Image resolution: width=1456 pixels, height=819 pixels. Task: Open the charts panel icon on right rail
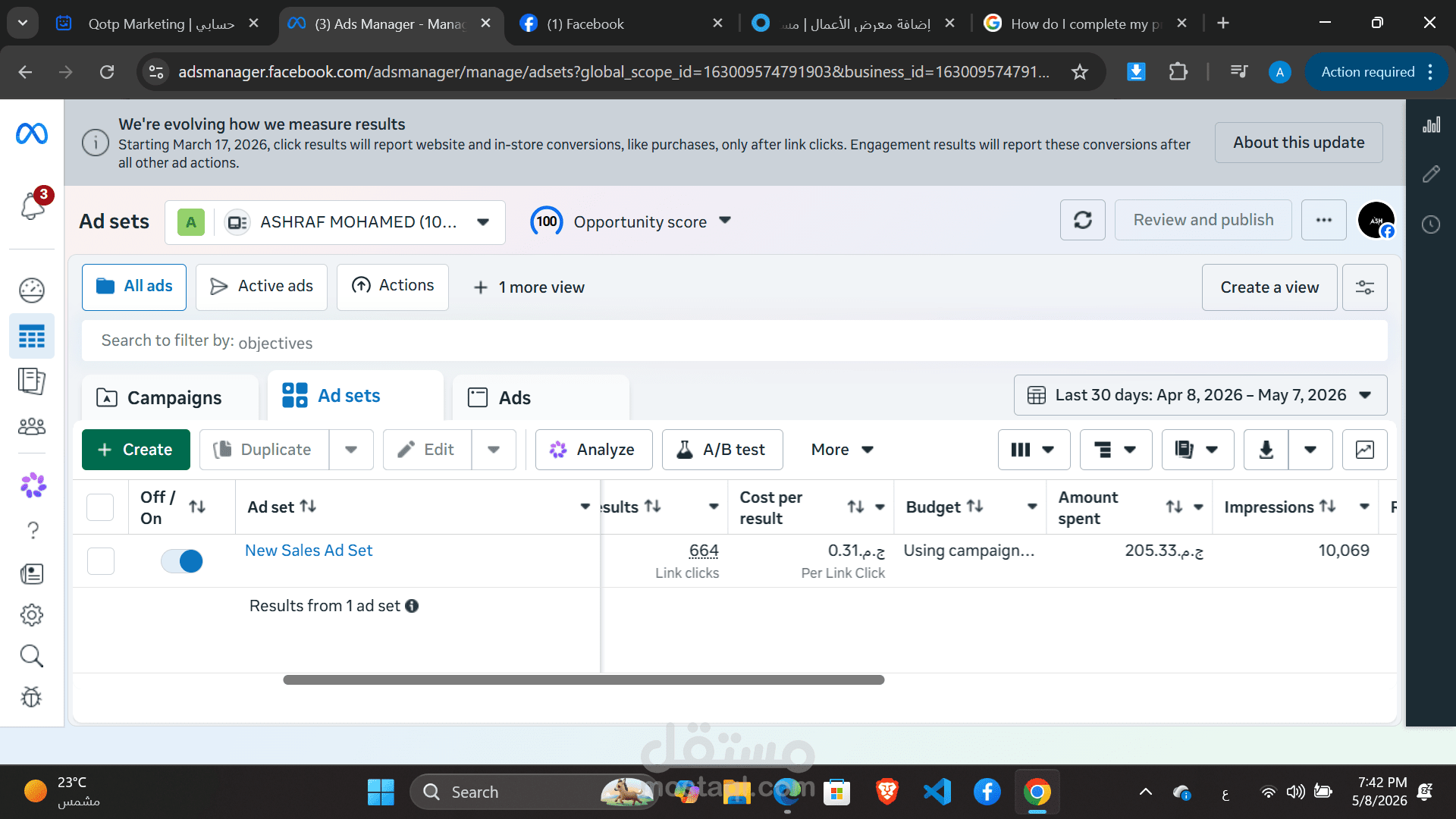1431,125
